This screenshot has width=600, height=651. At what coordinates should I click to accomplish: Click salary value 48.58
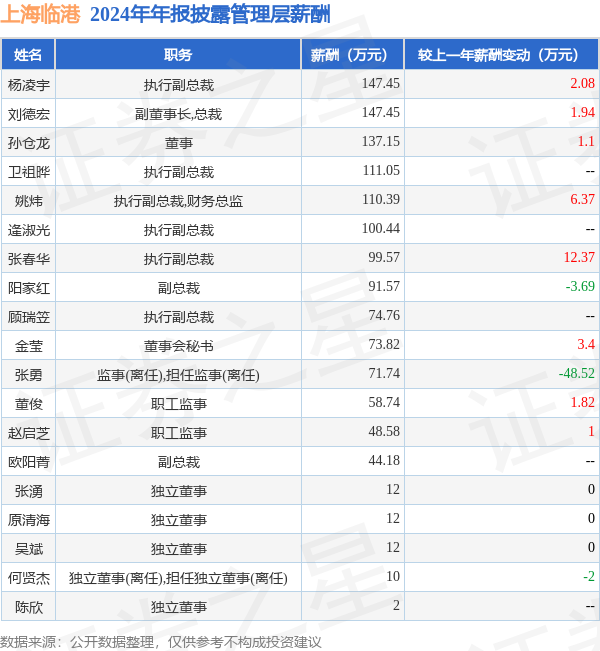[384, 431]
